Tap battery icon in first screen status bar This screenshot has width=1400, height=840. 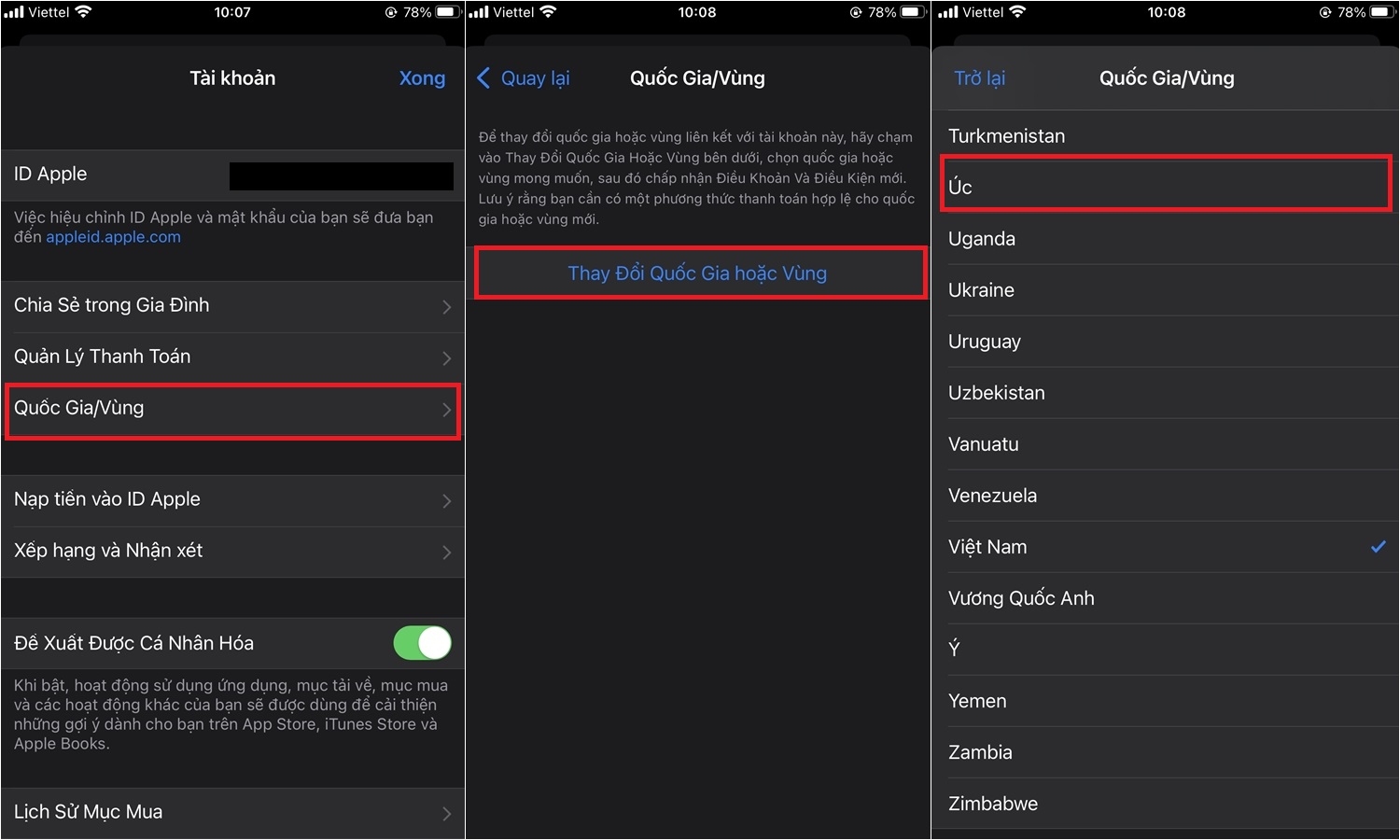click(x=449, y=12)
